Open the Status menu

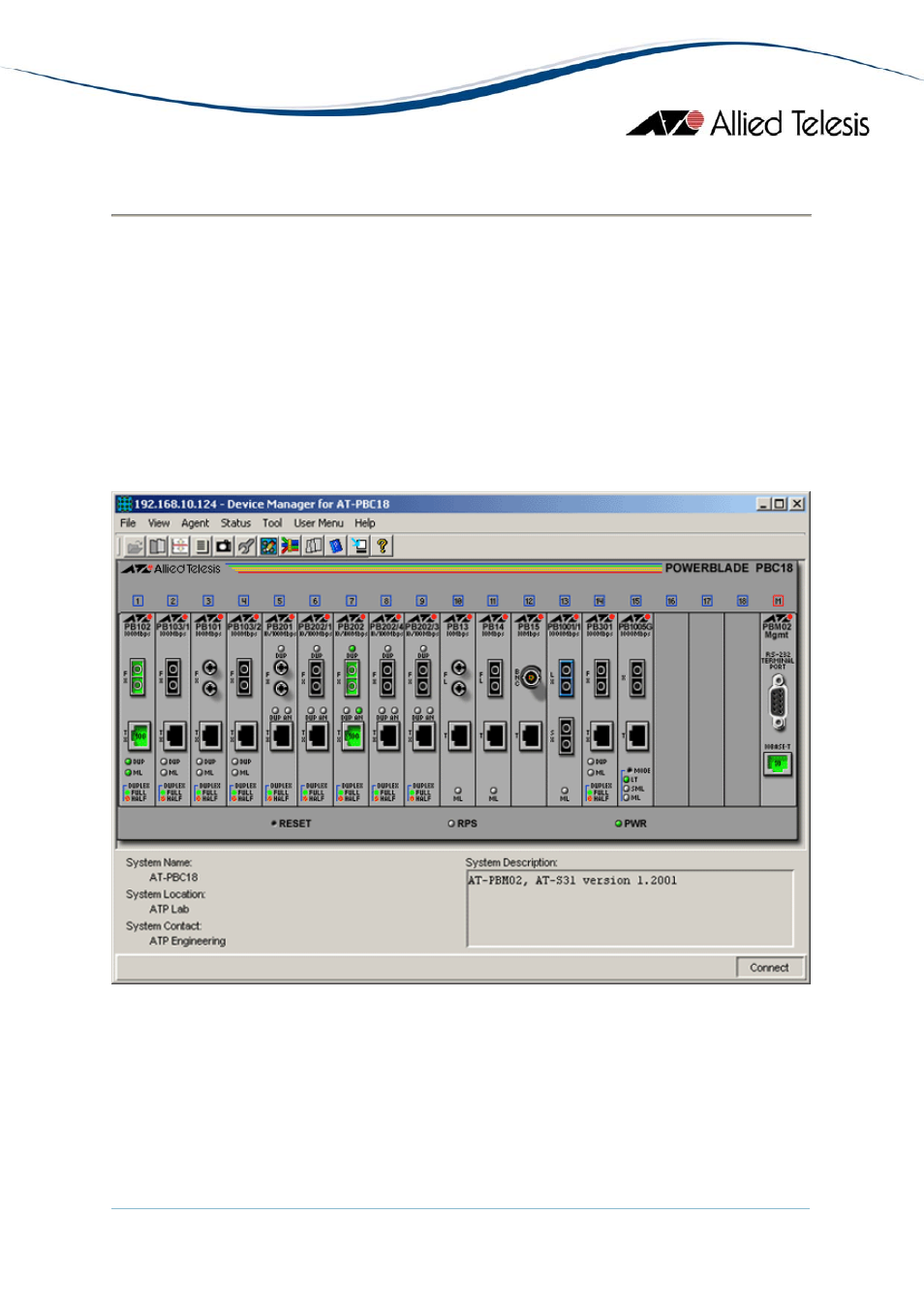235,523
